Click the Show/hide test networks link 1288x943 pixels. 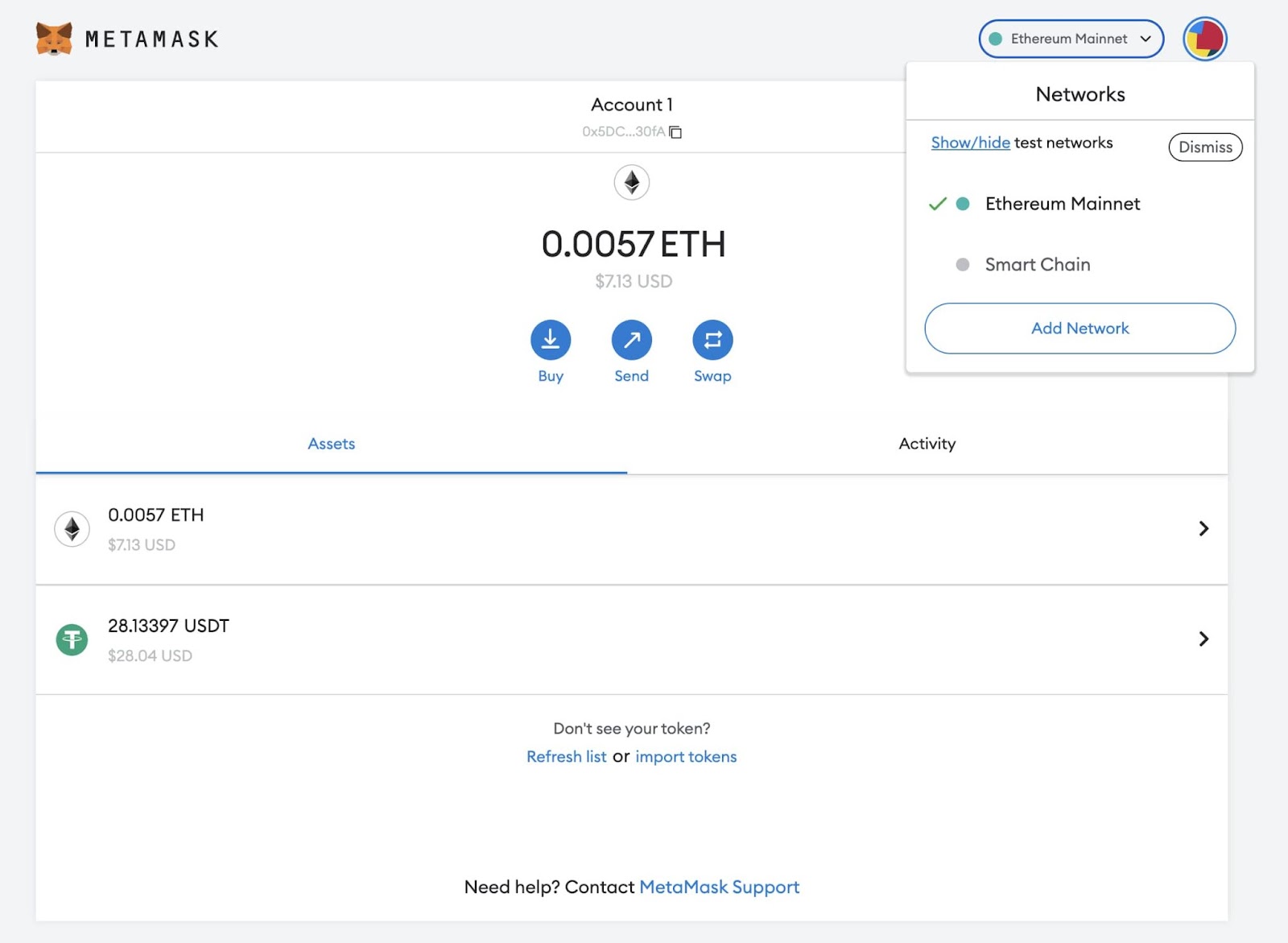970,143
